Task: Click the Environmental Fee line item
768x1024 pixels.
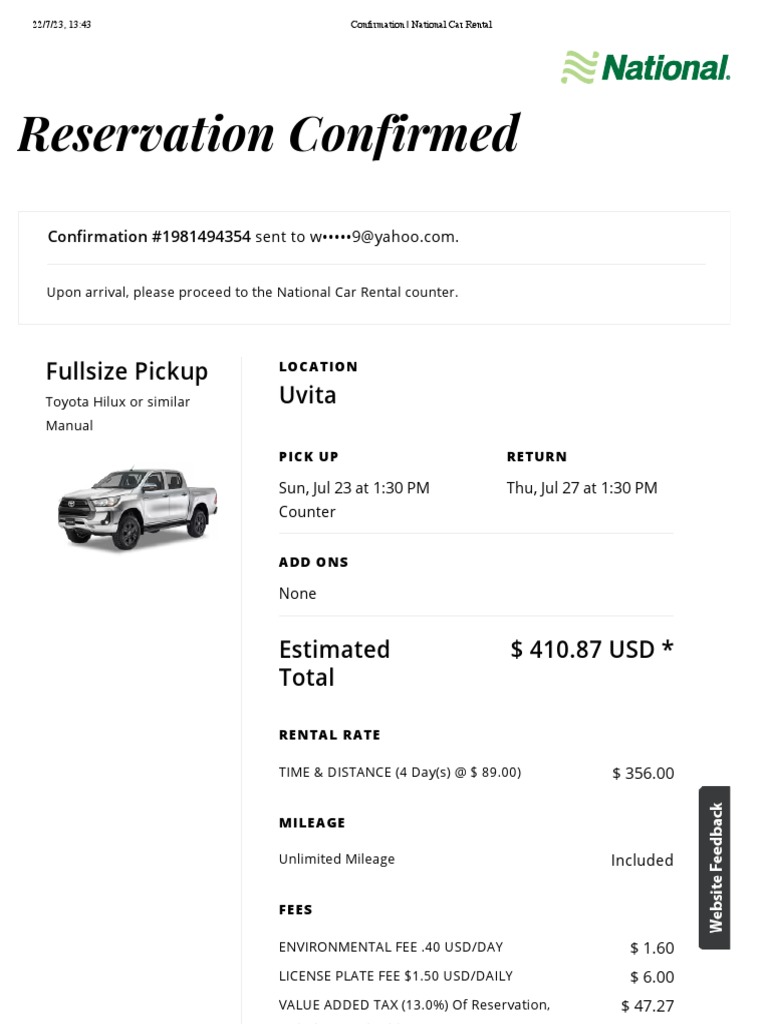Action: click(391, 947)
